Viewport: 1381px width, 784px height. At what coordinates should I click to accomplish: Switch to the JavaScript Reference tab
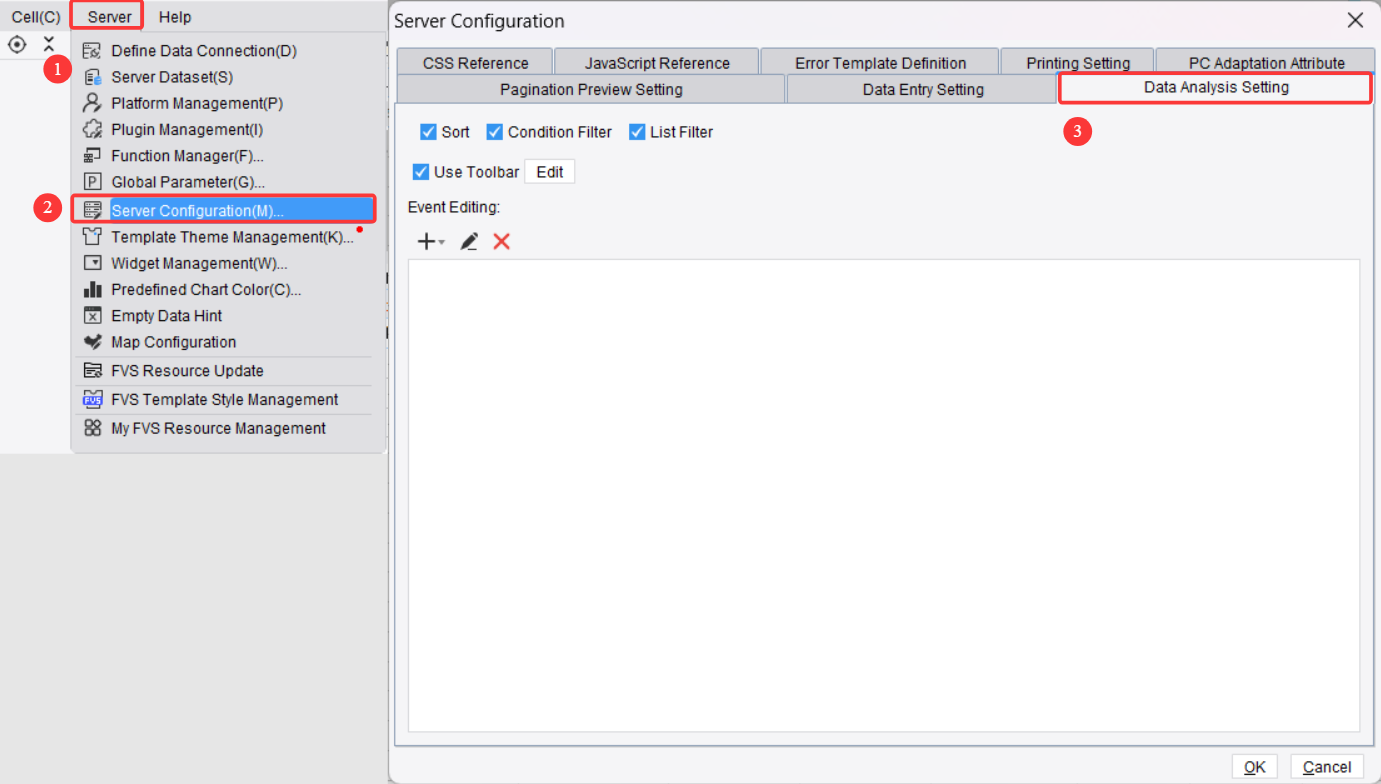[x=657, y=63]
